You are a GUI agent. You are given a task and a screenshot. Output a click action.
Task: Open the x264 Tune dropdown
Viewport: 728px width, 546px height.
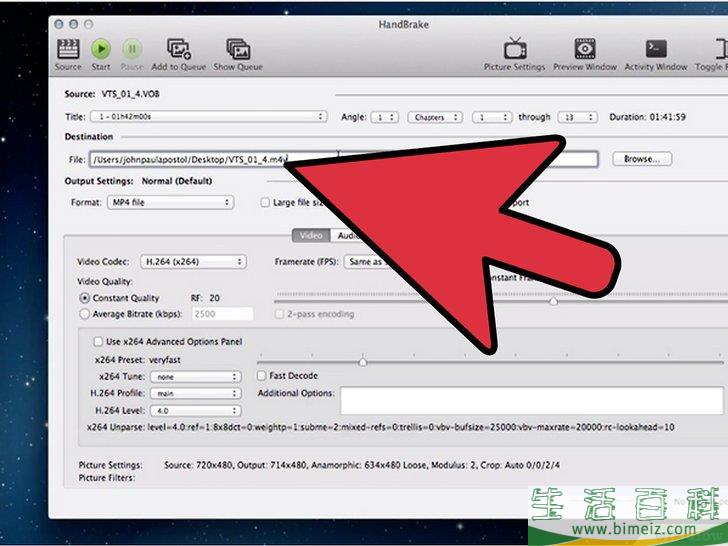[x=195, y=377]
